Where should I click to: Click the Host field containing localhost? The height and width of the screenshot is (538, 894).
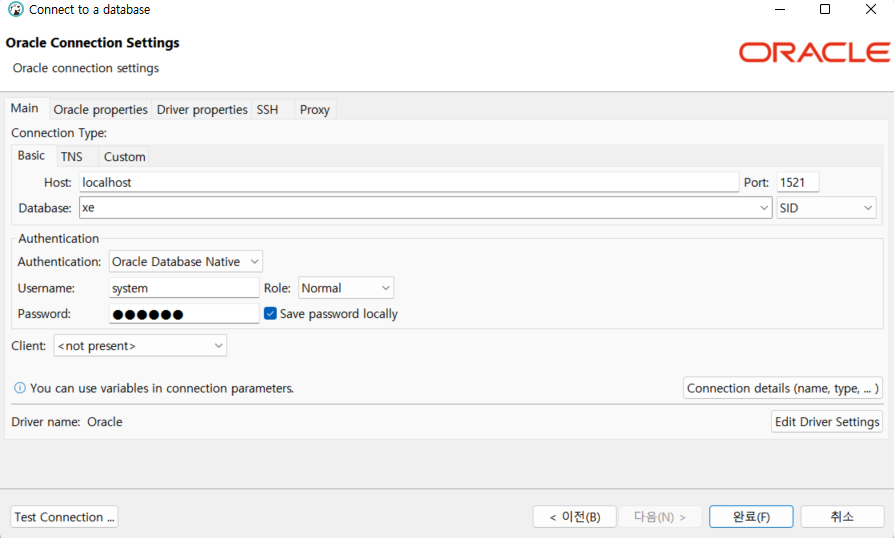point(409,182)
